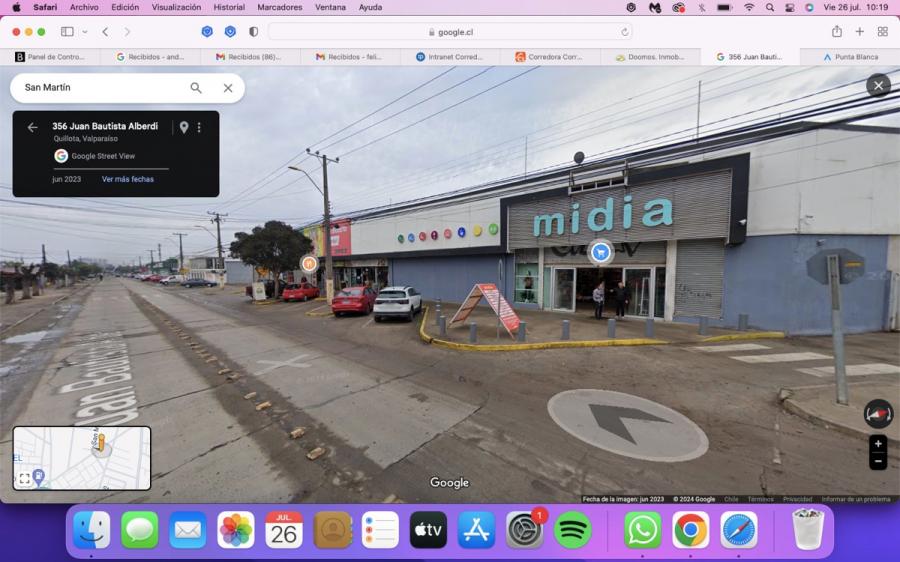
Task: Go back with Safari back arrow
Action: (105, 32)
